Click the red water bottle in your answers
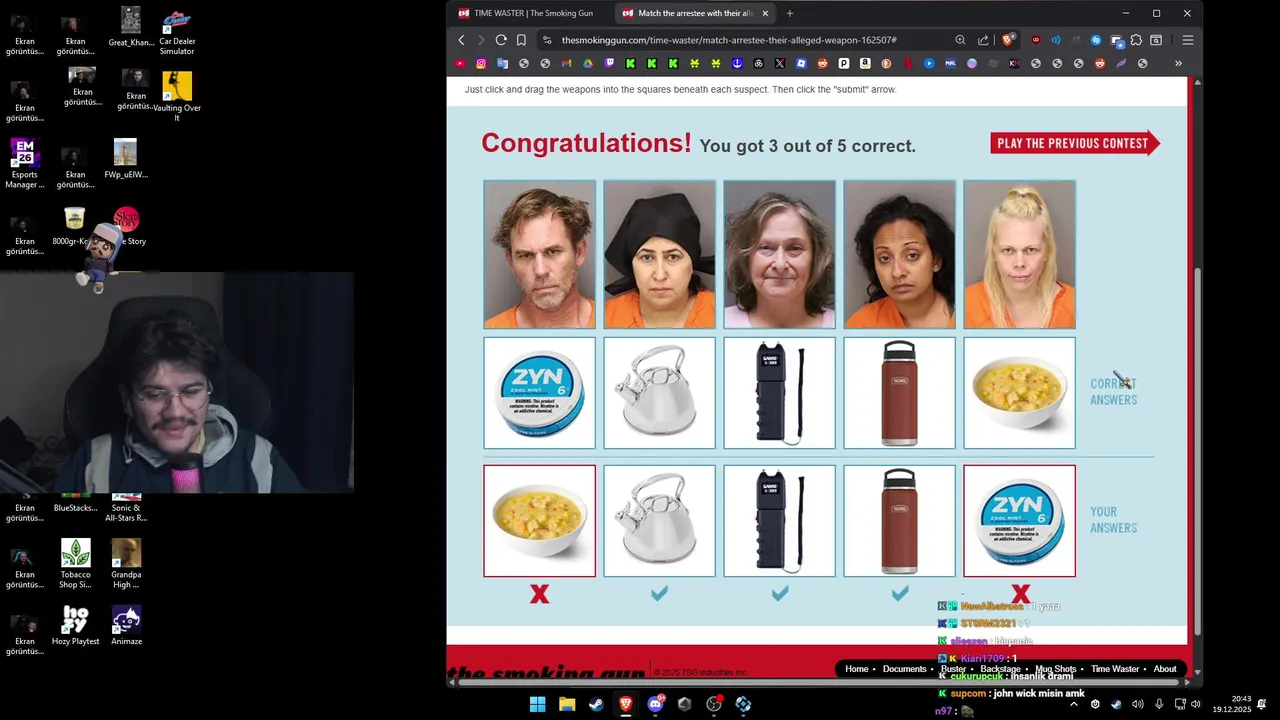The image size is (1280, 720). coord(899,521)
